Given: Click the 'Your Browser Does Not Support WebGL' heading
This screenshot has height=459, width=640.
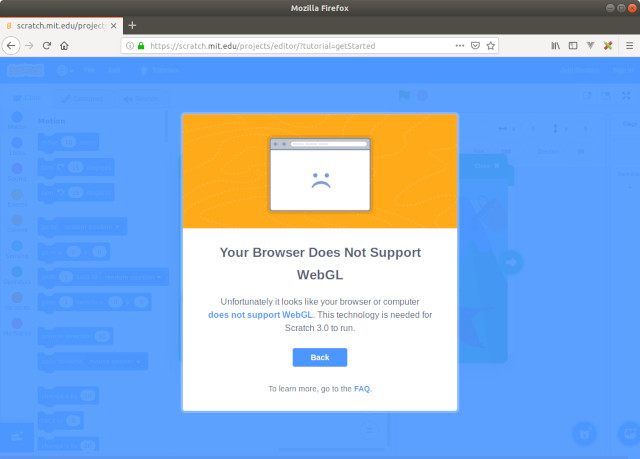Looking at the screenshot, I should [320, 263].
